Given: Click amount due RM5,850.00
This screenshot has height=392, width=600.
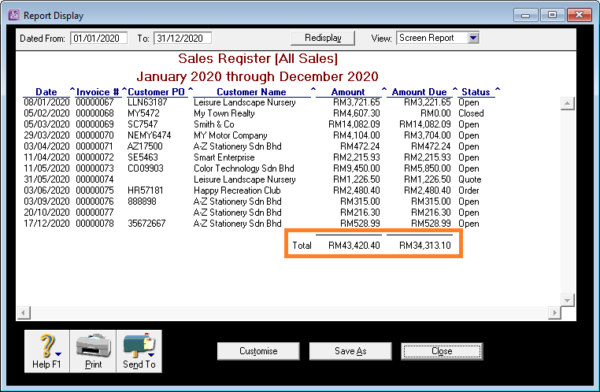Looking at the screenshot, I should 427,168.
